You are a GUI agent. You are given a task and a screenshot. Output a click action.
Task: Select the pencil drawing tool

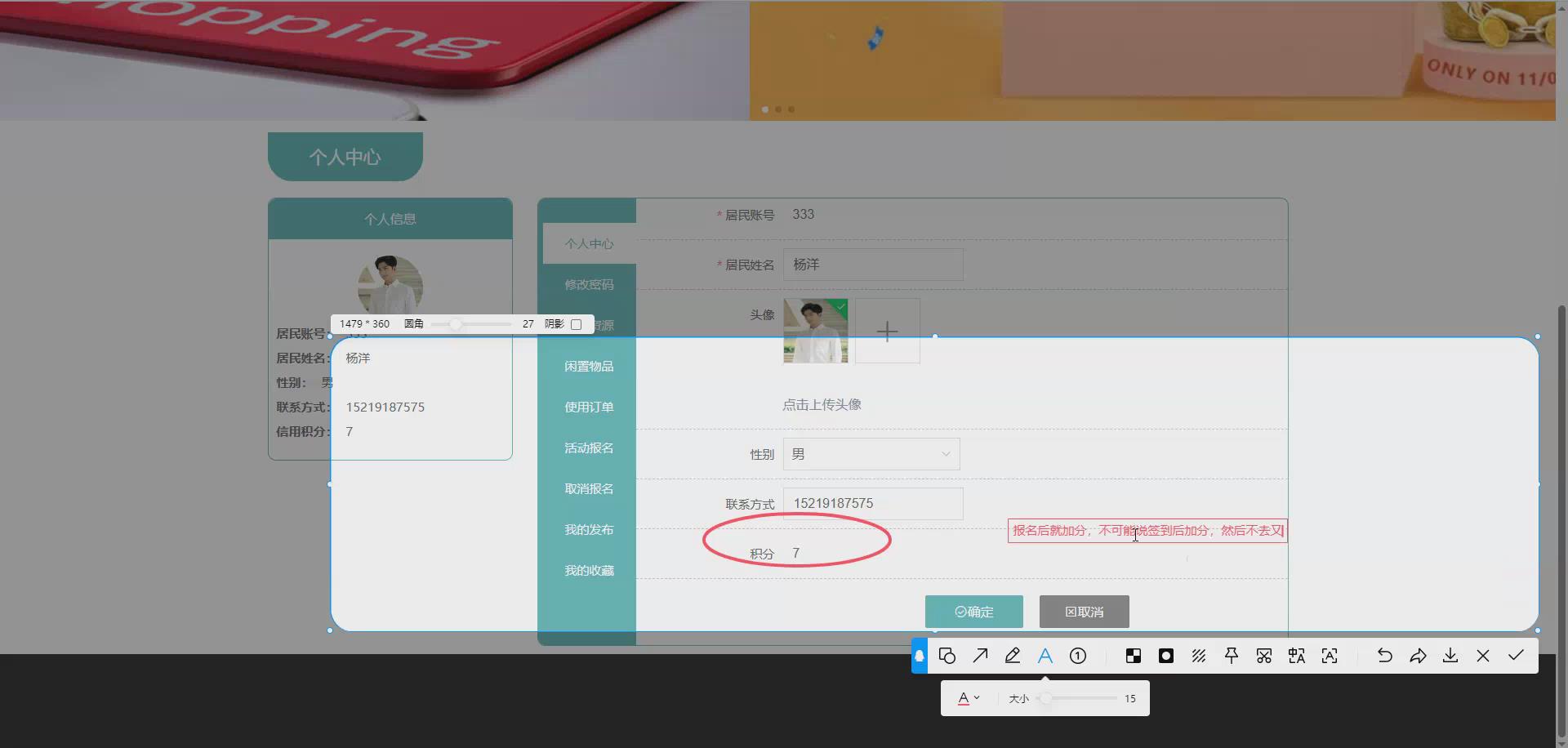point(1013,656)
